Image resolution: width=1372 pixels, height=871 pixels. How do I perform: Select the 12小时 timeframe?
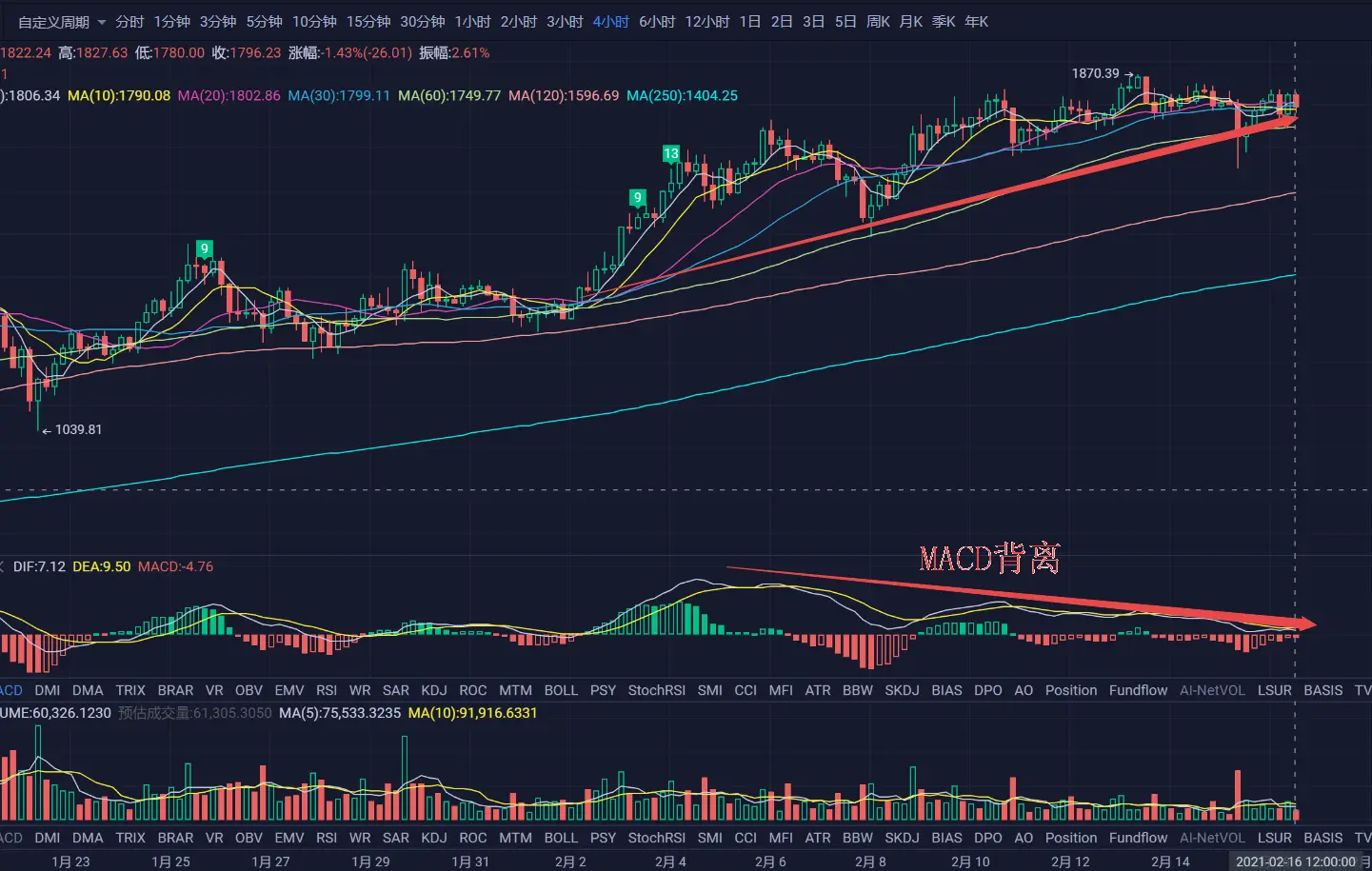coord(707,22)
